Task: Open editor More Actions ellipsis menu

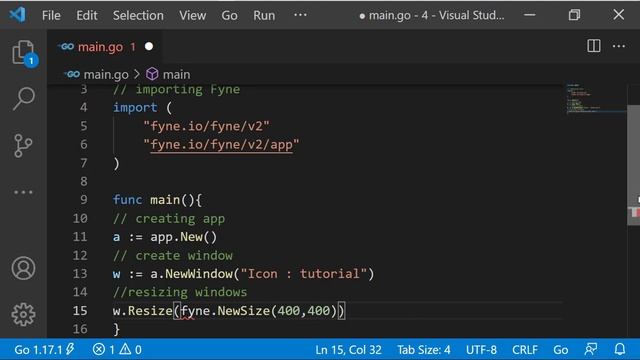Action: point(619,46)
